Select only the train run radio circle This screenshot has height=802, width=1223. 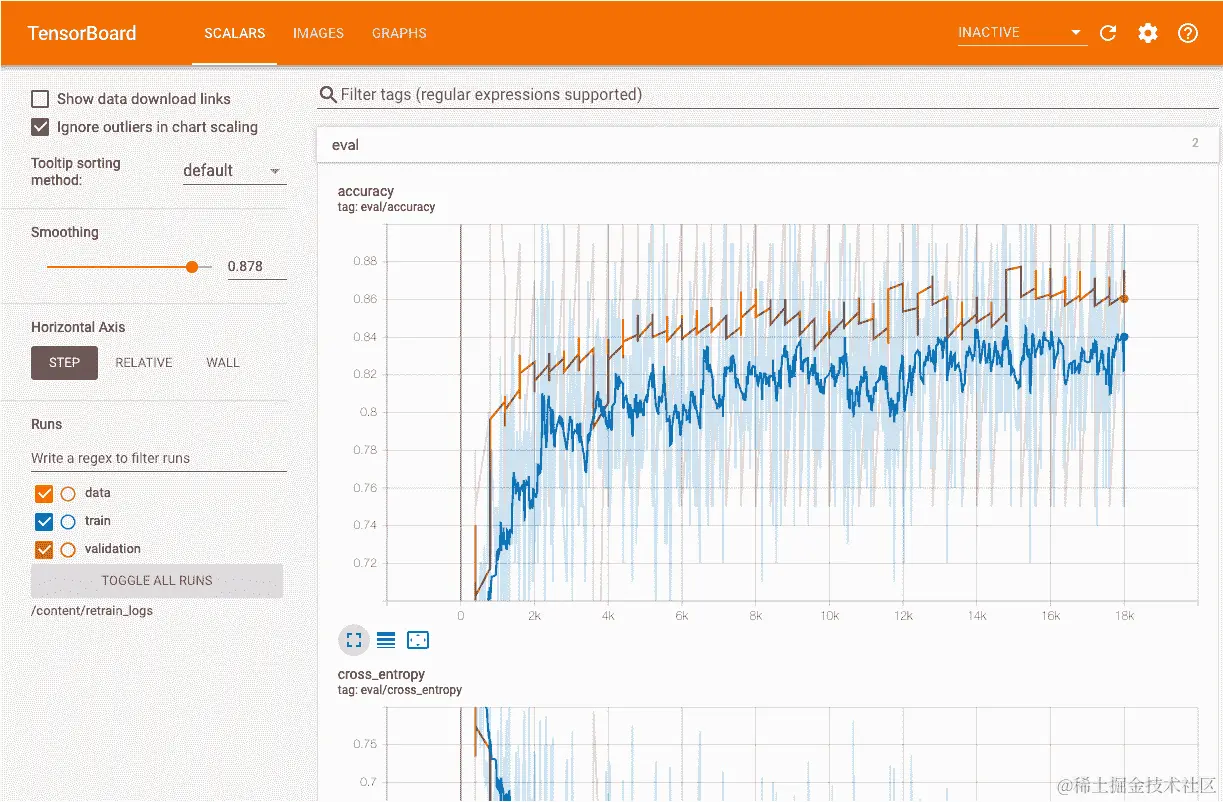click(68, 521)
